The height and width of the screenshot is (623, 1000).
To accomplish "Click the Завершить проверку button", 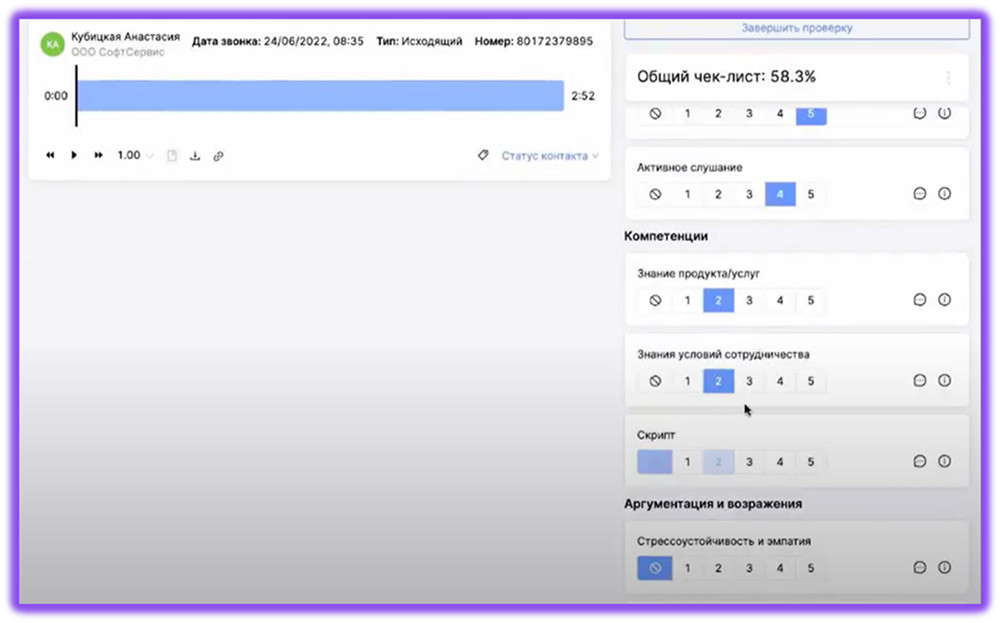I will tap(797, 28).
